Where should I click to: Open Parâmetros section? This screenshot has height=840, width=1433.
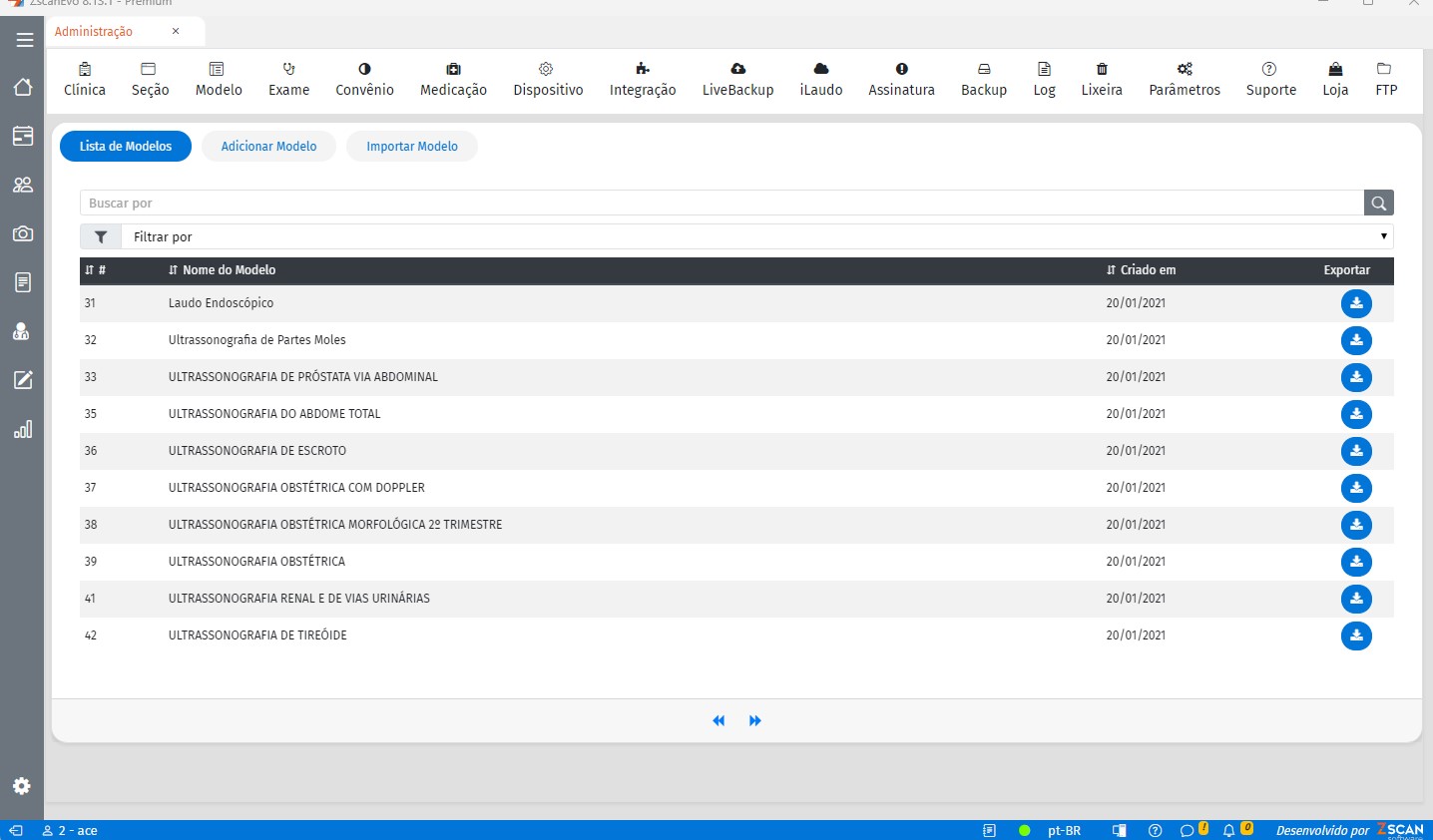click(x=1185, y=80)
